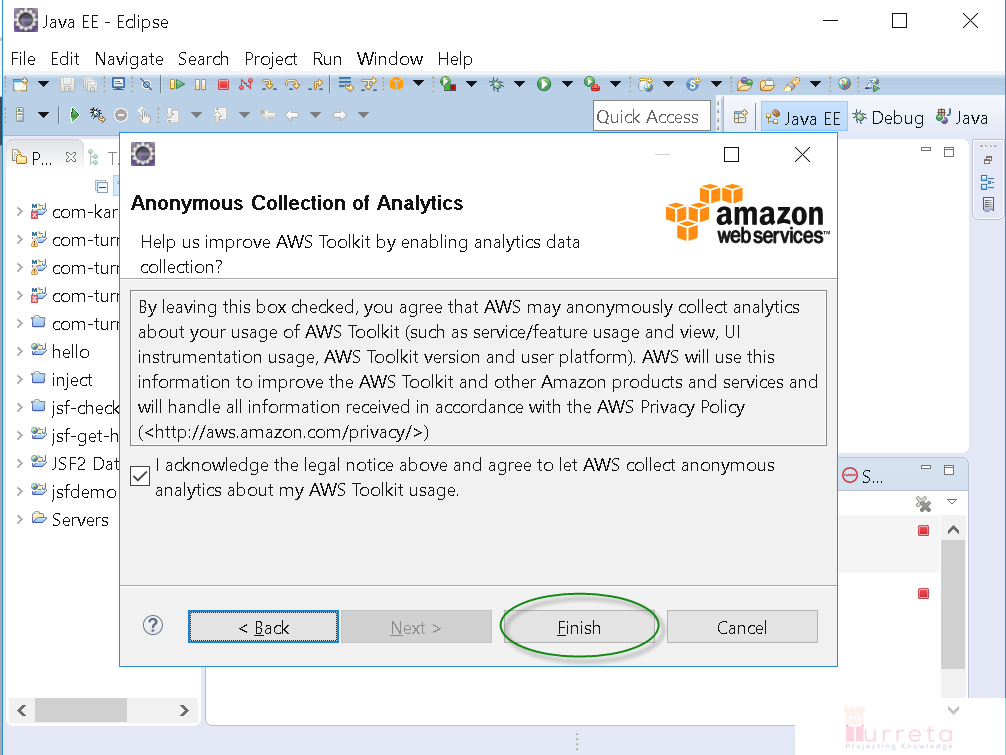Image resolution: width=1006 pixels, height=755 pixels.
Task: Click the Finish button
Action: [579, 627]
